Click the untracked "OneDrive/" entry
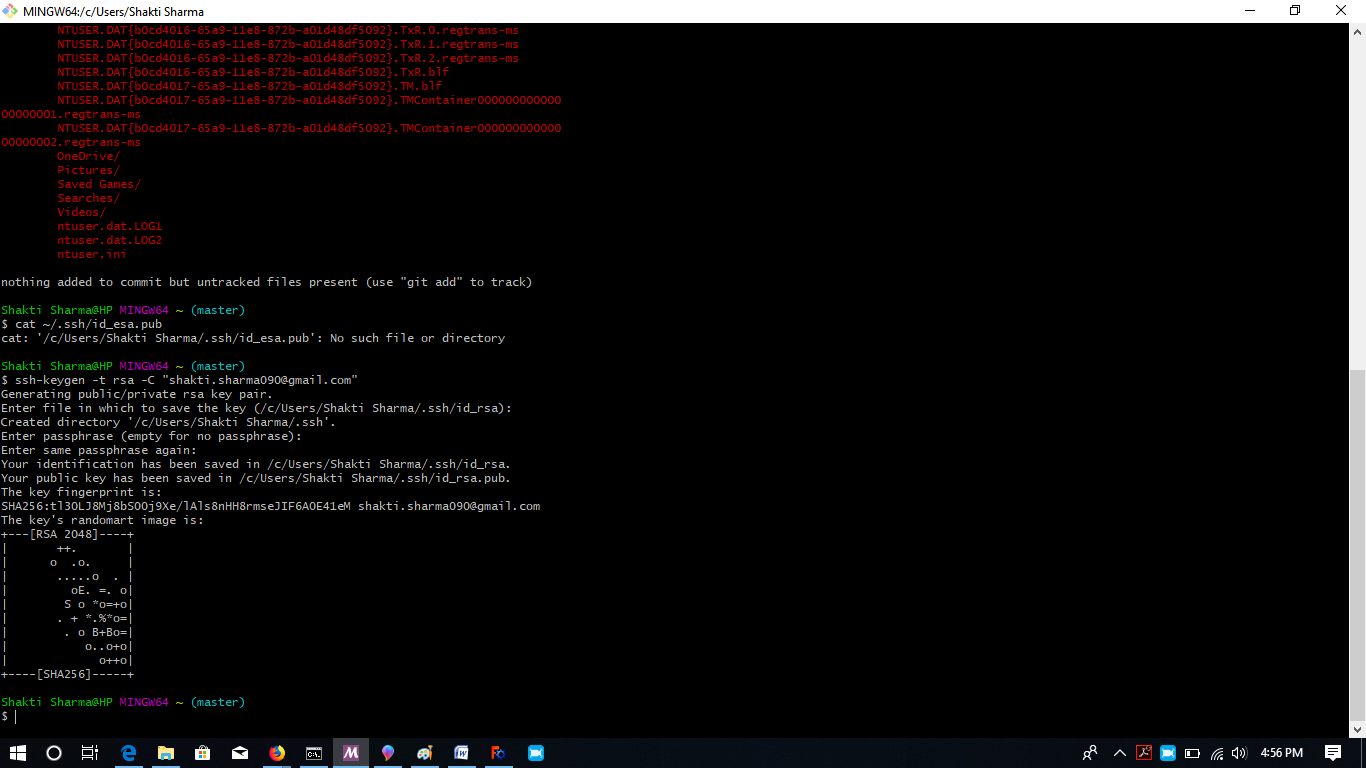 88,156
